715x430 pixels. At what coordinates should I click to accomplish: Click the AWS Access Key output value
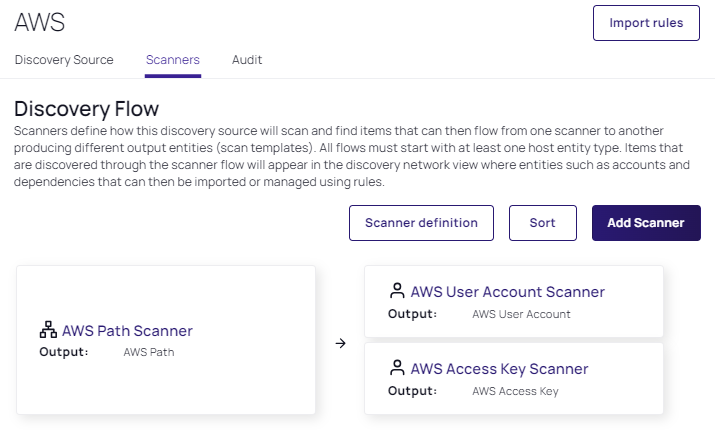515,391
